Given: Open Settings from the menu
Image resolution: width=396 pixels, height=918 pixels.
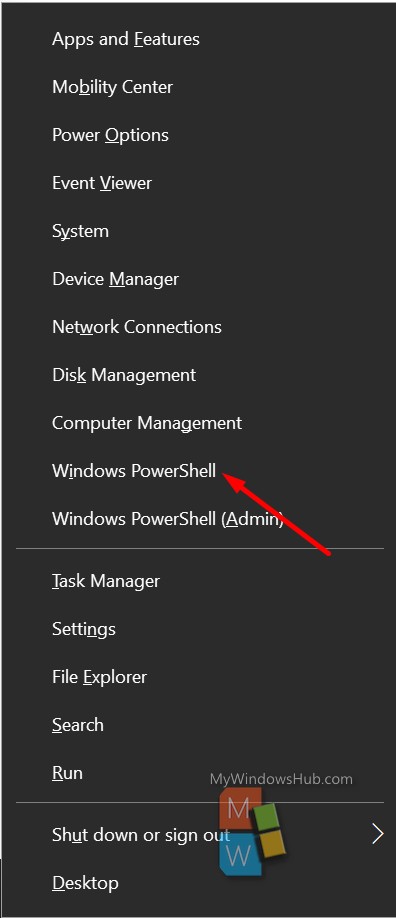Looking at the screenshot, I should 199,629.
